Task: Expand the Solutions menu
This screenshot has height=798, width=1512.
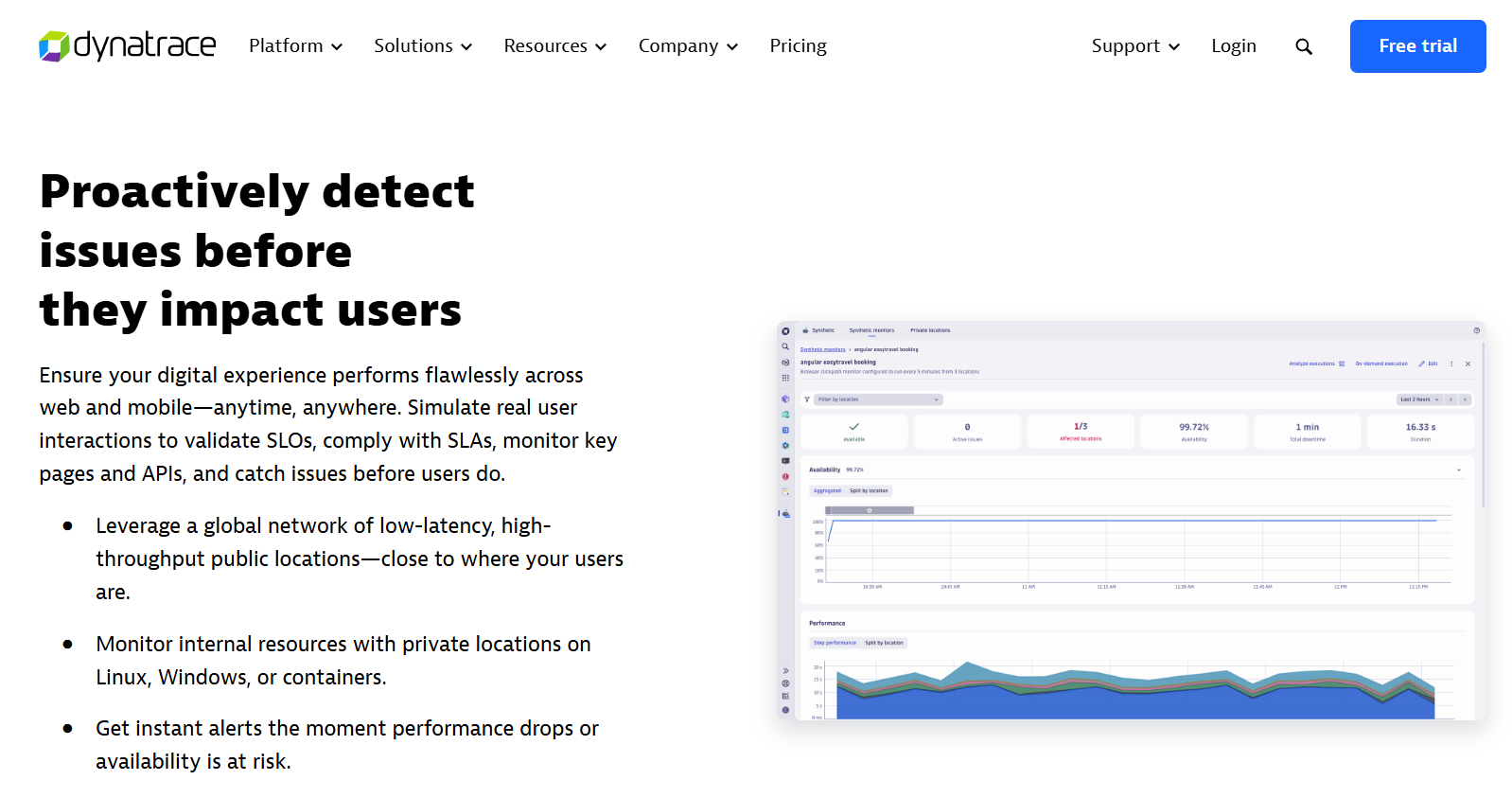Action: click(x=423, y=45)
